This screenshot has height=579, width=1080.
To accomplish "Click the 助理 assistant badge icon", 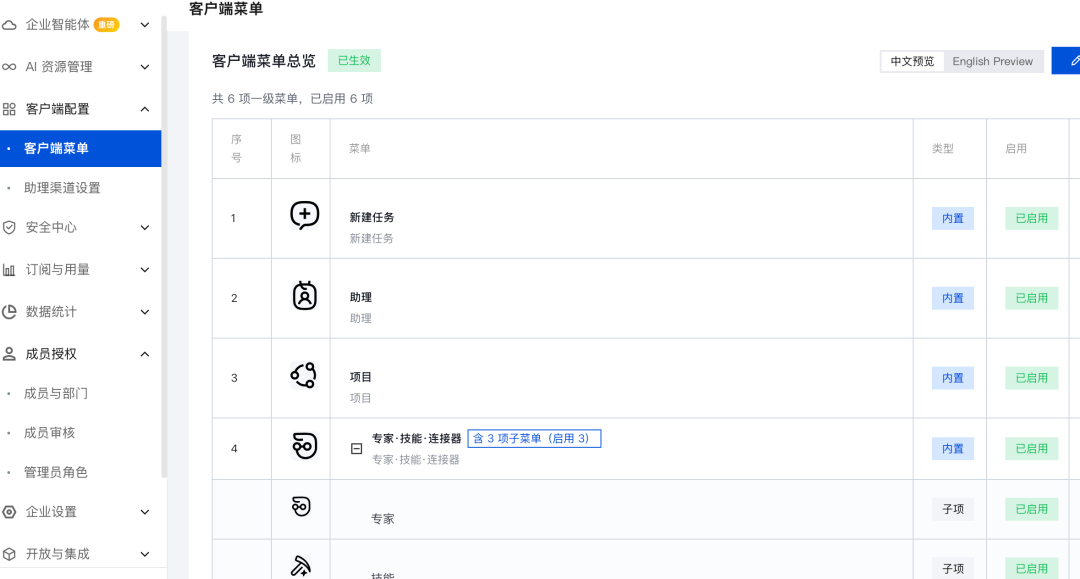I will point(304,295).
